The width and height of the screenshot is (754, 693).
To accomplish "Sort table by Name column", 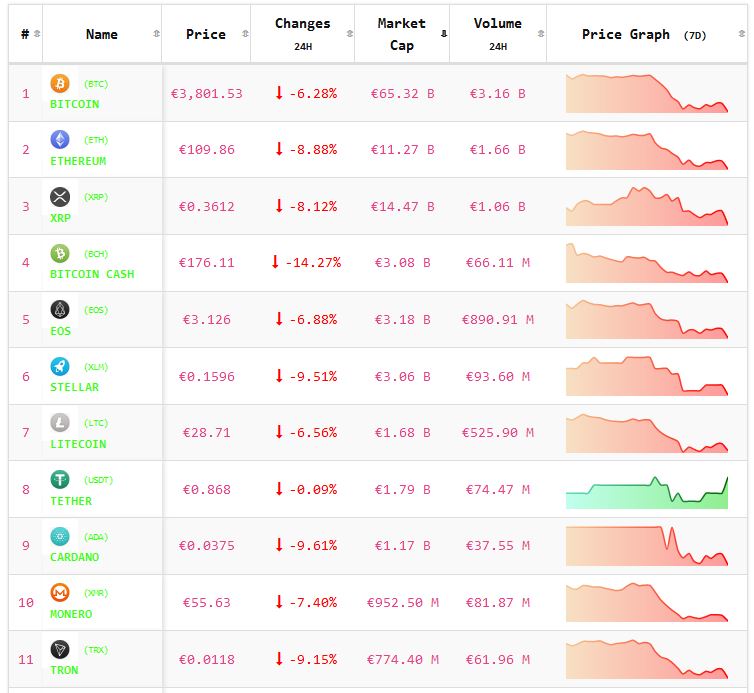I will click(x=102, y=34).
